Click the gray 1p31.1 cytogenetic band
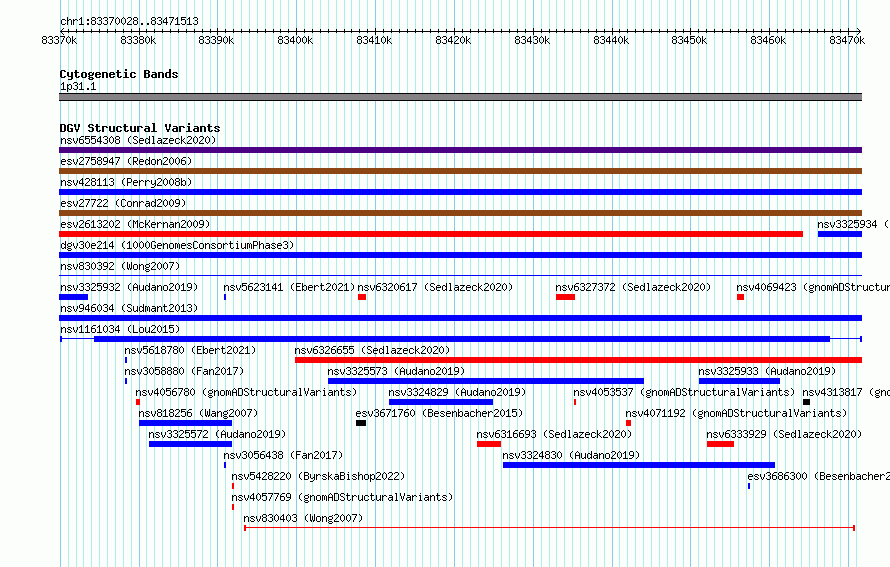Image resolution: width=890 pixels, height=567 pixels. point(460,97)
